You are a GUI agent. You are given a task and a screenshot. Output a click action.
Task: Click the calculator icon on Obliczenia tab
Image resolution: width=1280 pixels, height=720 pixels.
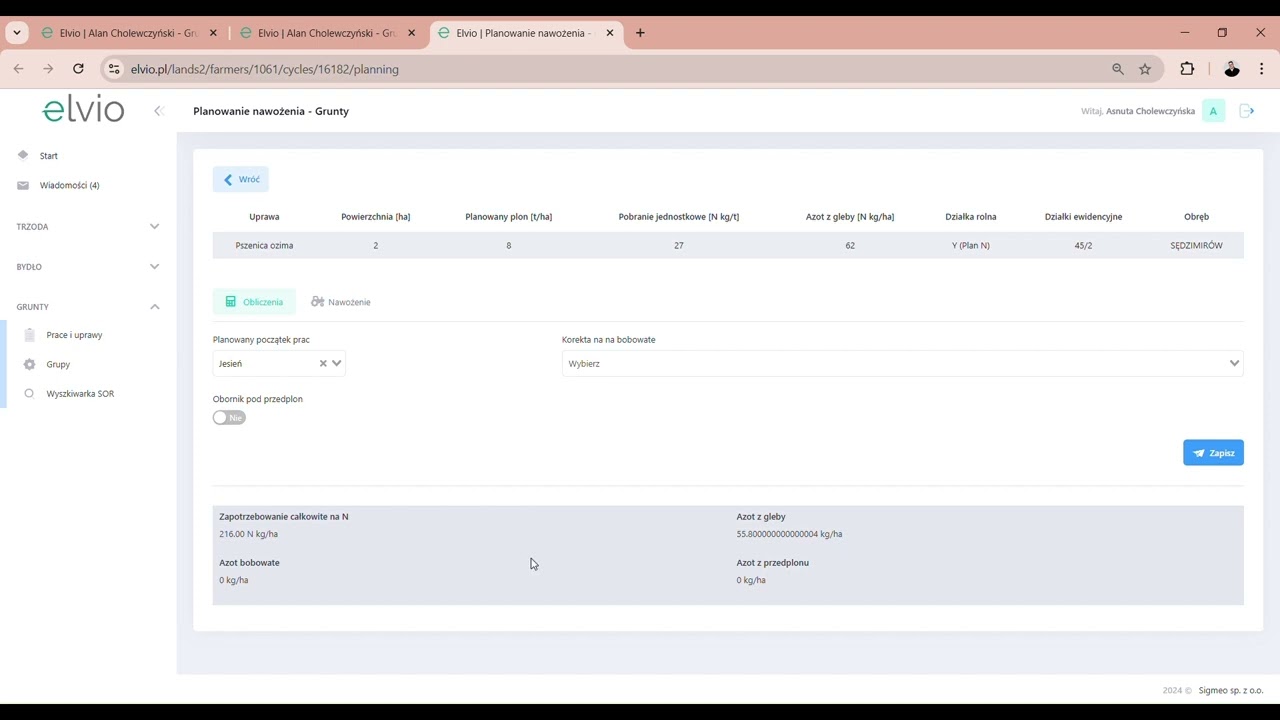pos(230,302)
